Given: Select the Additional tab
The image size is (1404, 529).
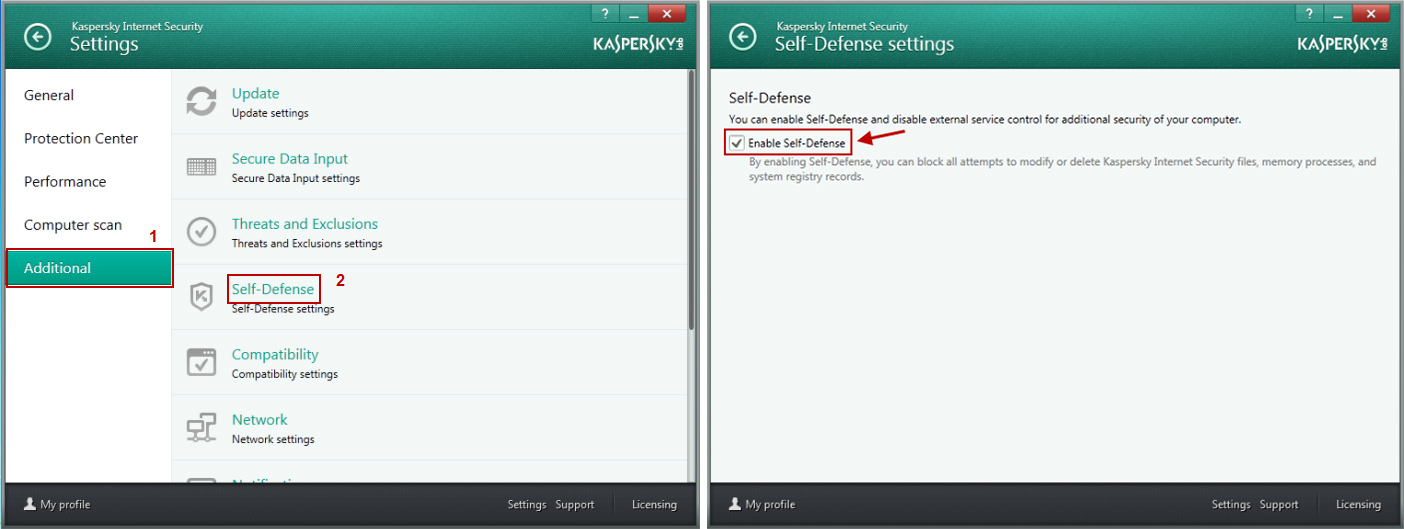Looking at the screenshot, I should (89, 268).
